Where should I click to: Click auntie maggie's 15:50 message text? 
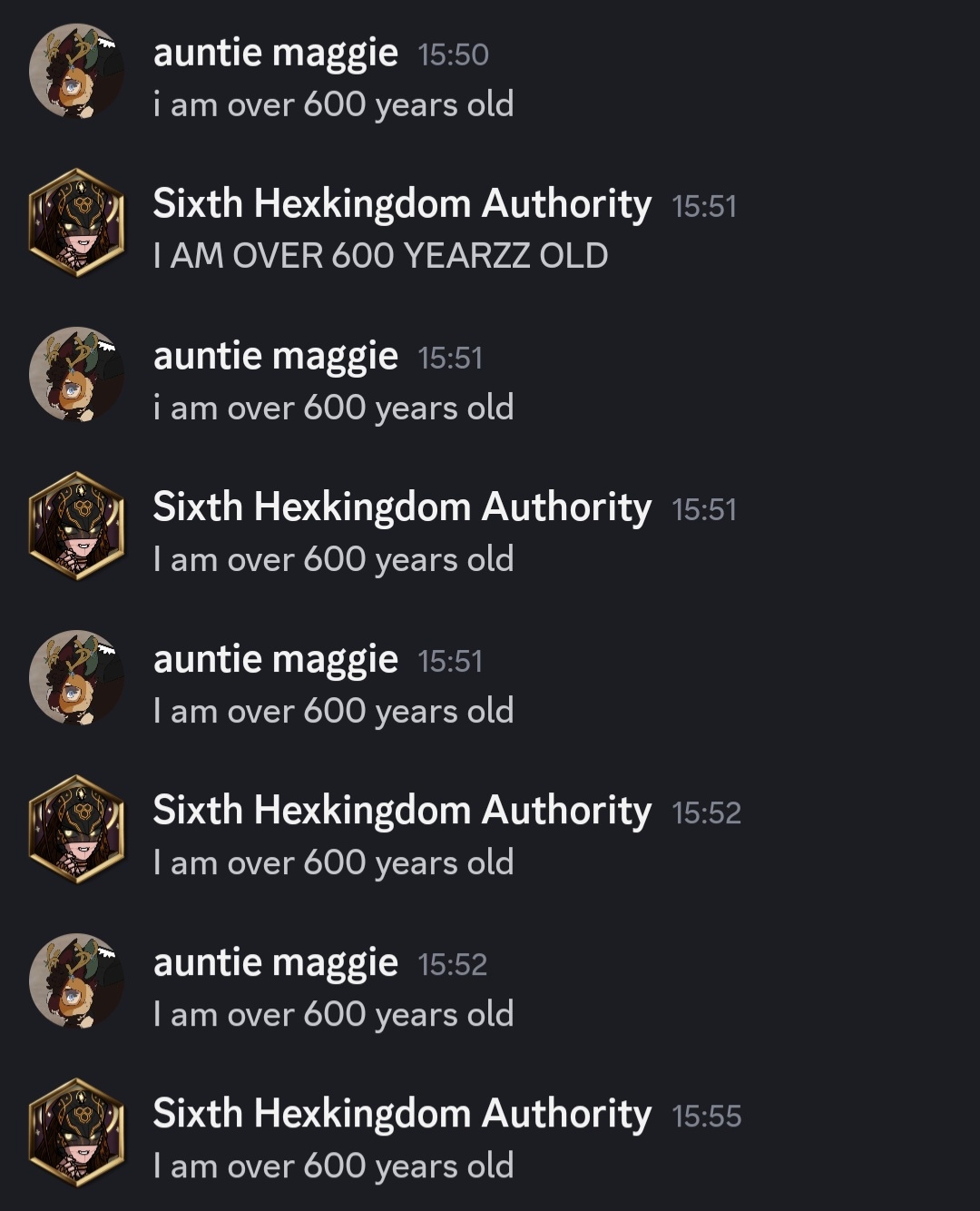point(333,104)
